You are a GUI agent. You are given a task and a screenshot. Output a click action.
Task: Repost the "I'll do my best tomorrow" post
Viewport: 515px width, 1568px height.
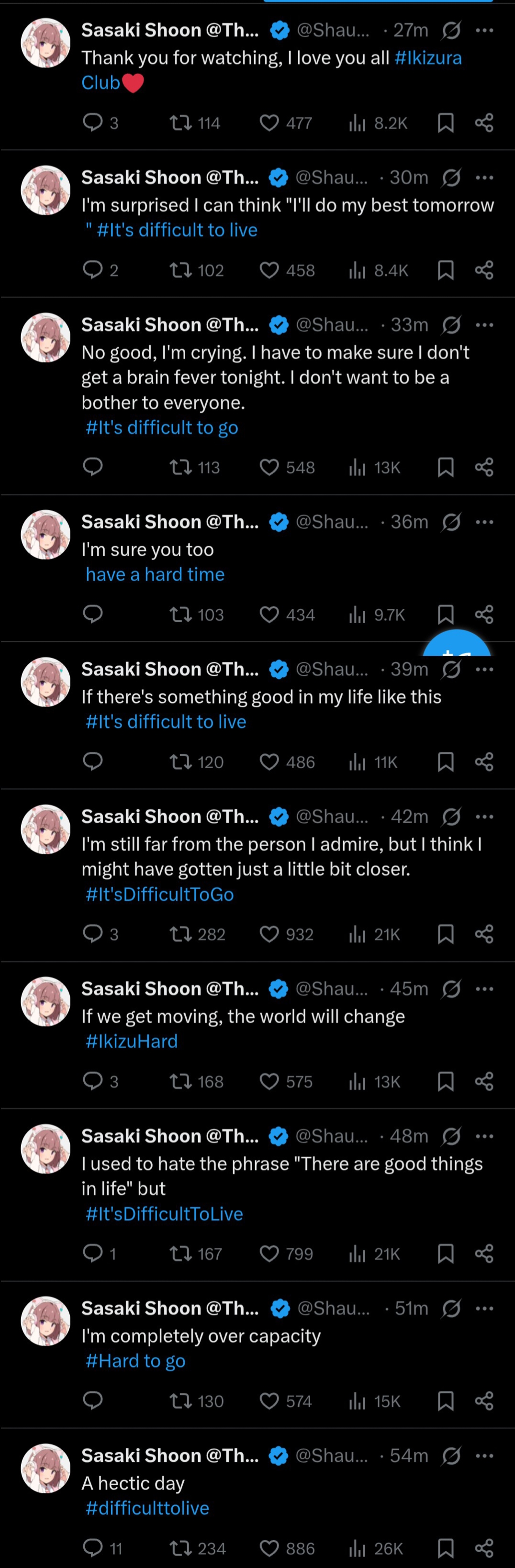coord(180,270)
